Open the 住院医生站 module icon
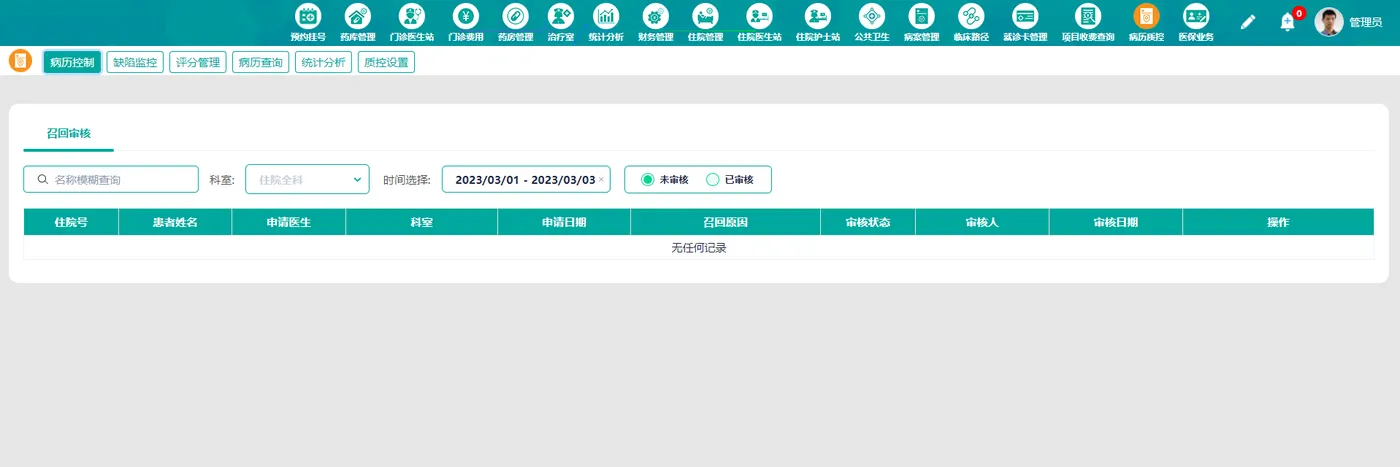The height and width of the screenshot is (467, 1400). coord(759,16)
